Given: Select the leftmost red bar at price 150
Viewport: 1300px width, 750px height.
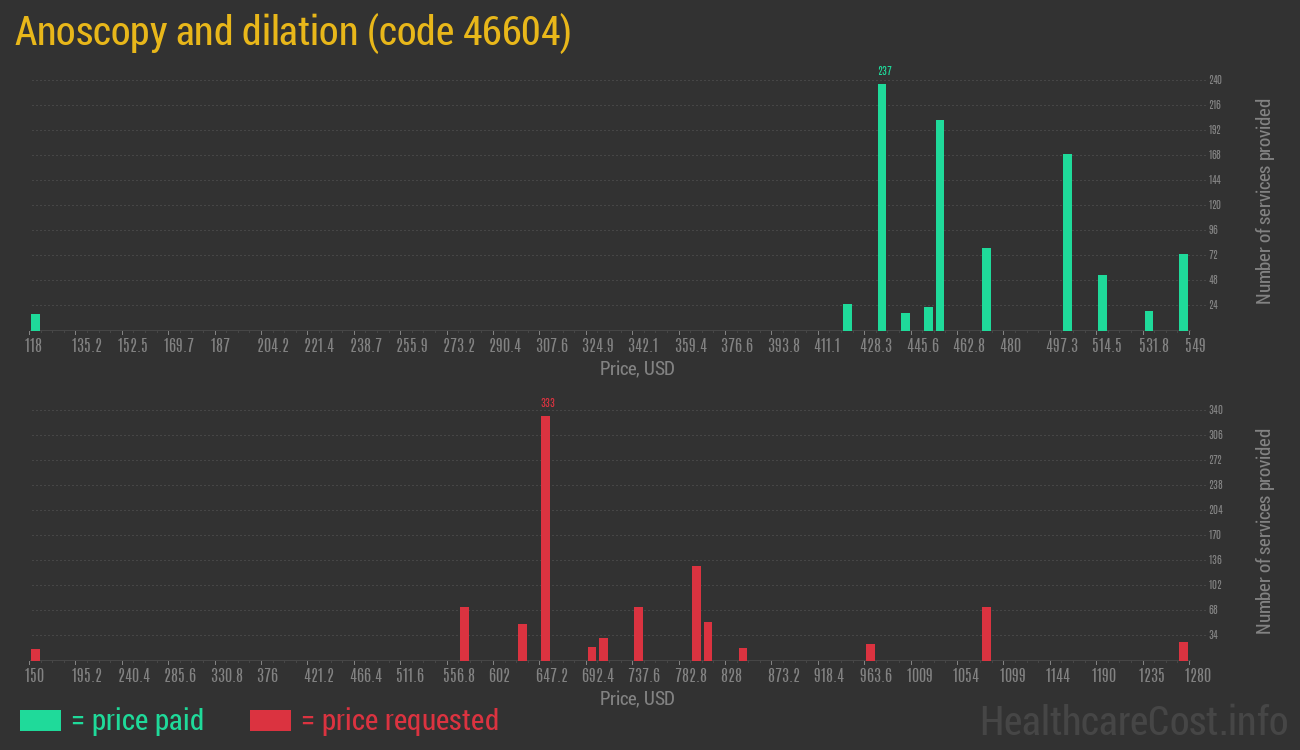Looking at the screenshot, I should (36, 654).
